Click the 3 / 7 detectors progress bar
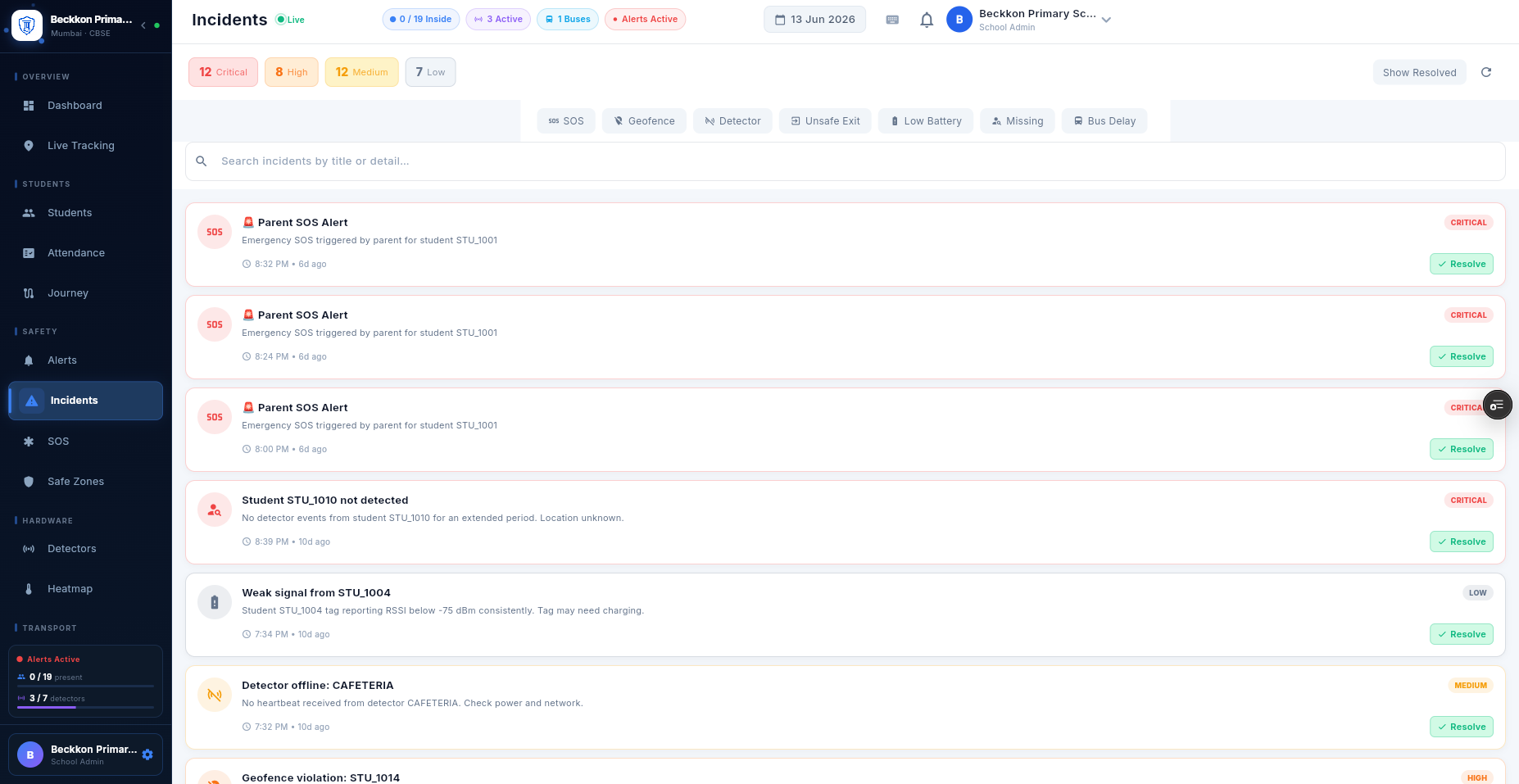This screenshot has height=784, width=1519. tap(85, 707)
